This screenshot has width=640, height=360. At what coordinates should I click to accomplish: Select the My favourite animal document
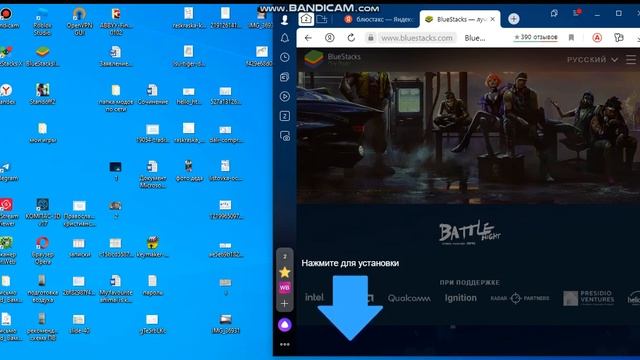pyautogui.click(x=116, y=289)
